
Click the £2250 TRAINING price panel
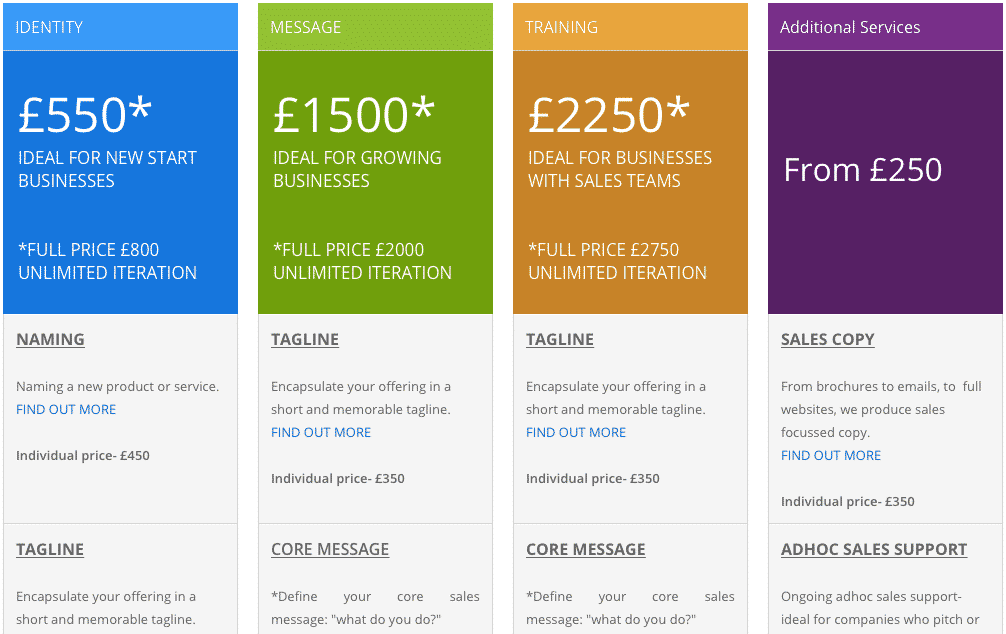631,182
